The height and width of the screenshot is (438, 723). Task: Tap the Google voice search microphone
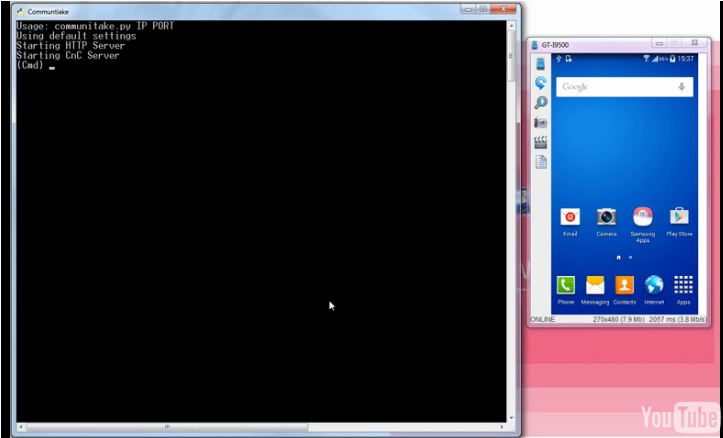[x=681, y=87]
